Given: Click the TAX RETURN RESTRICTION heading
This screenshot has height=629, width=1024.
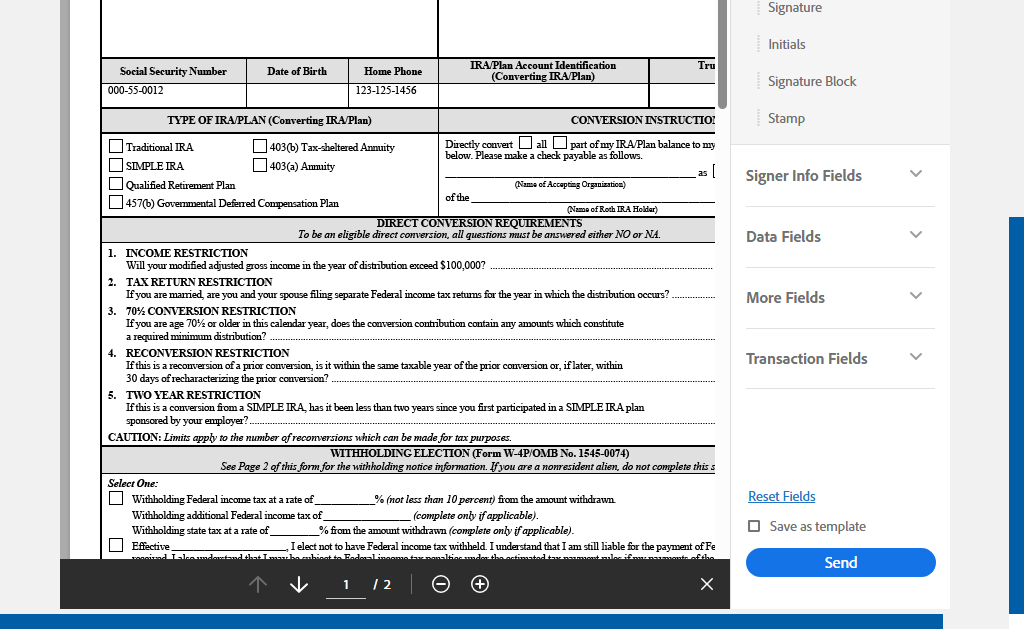Looking at the screenshot, I should [199, 282].
